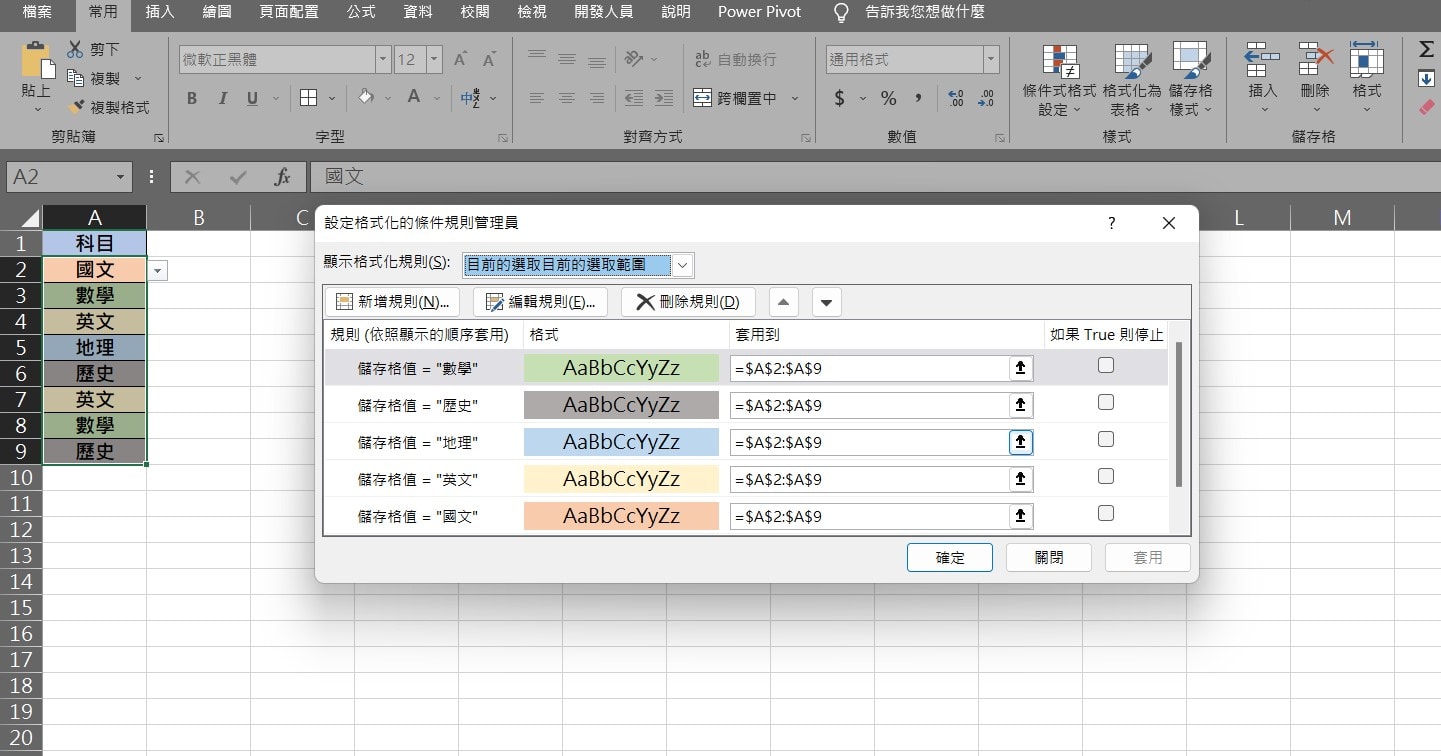Click the Percent Style icon
Image resolution: width=1441 pixels, height=756 pixels.
click(888, 98)
